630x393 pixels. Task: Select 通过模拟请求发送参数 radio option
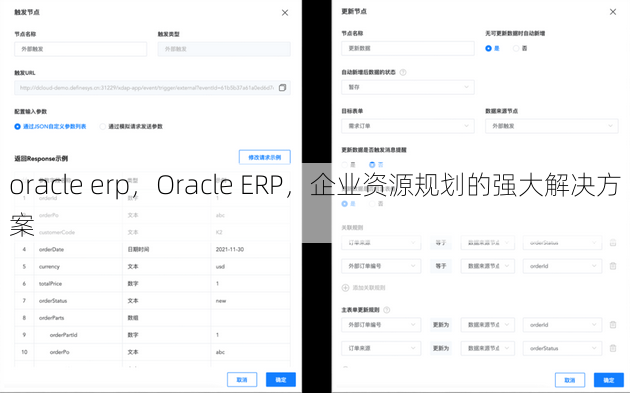pos(102,127)
